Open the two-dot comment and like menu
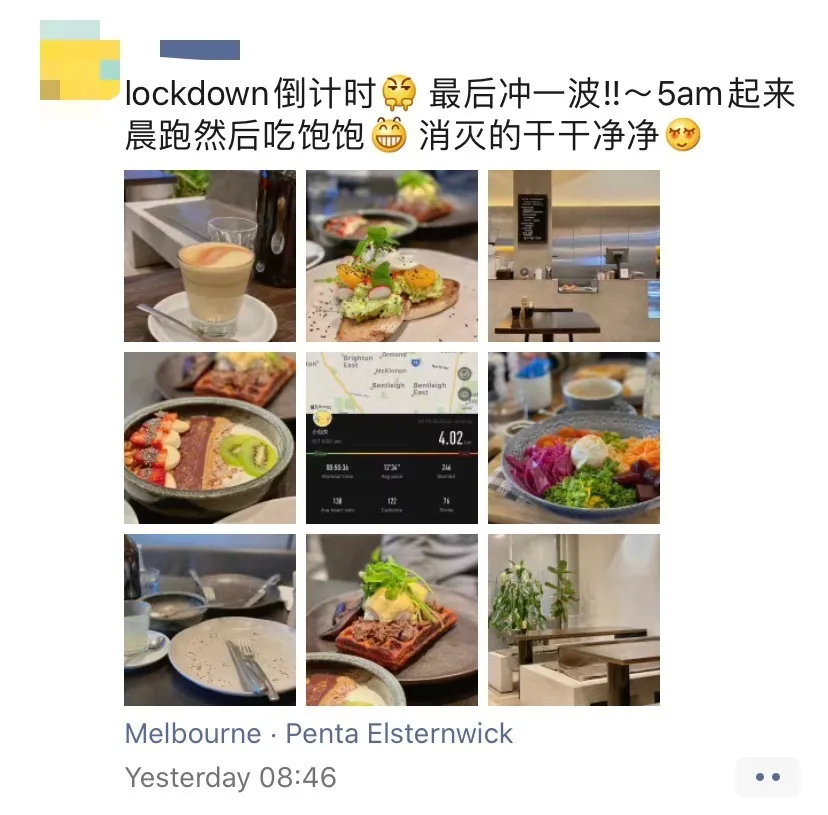Image resolution: width=828 pixels, height=815 pixels. pos(767,777)
